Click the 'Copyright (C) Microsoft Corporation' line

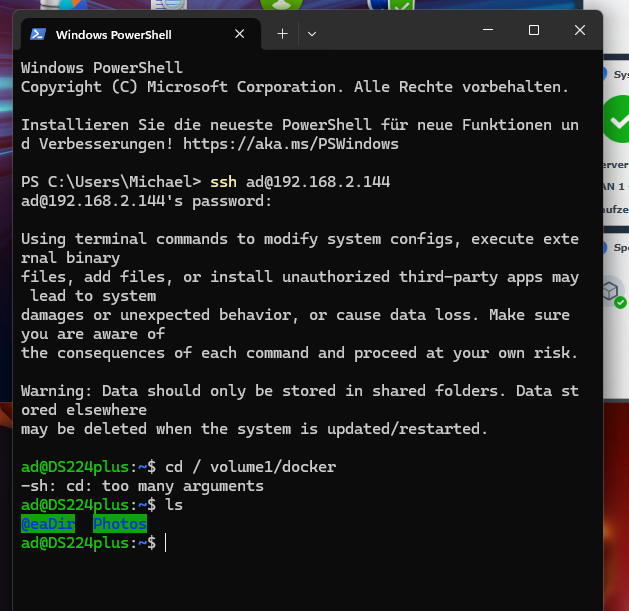(x=295, y=87)
